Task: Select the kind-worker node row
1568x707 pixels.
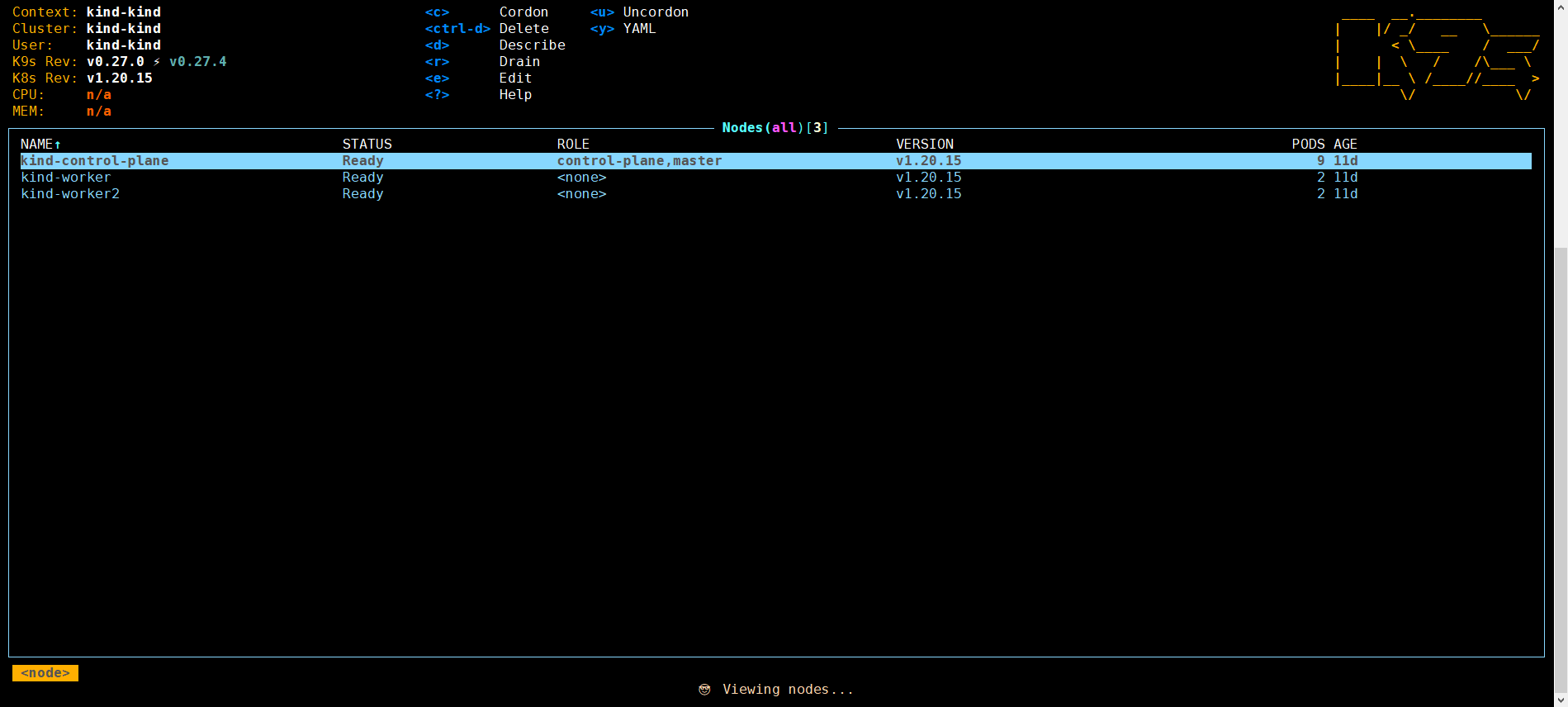Action: (66, 178)
